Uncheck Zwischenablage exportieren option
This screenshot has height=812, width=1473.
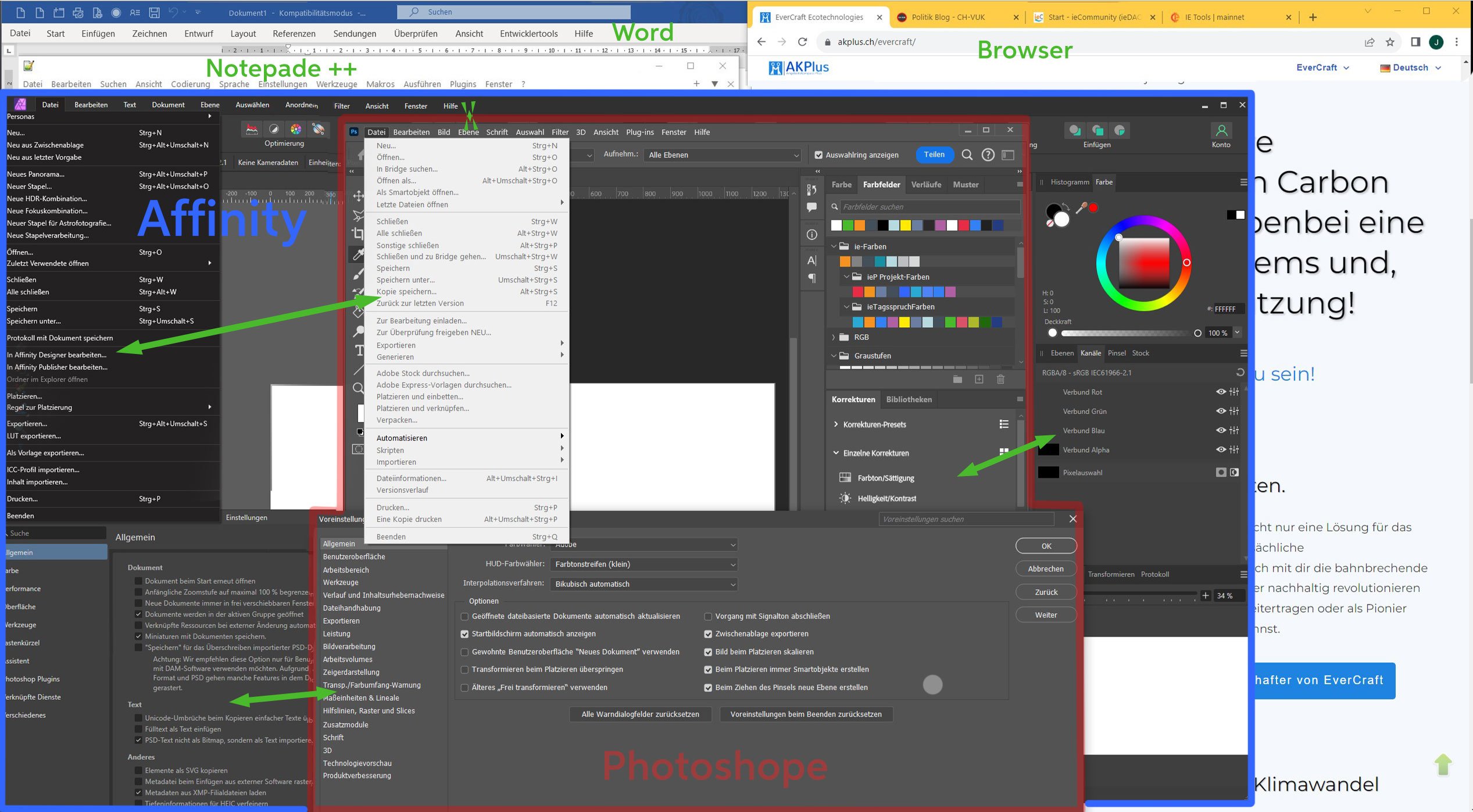(708, 634)
